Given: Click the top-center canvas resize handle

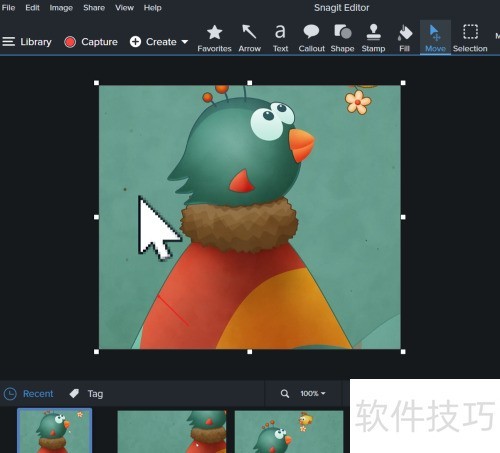Looking at the screenshot, I should 250,83.
